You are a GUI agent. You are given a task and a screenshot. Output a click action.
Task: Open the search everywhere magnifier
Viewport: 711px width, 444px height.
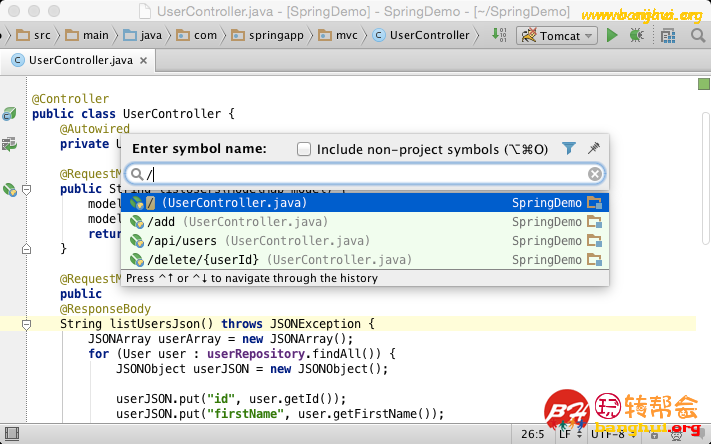point(698,35)
